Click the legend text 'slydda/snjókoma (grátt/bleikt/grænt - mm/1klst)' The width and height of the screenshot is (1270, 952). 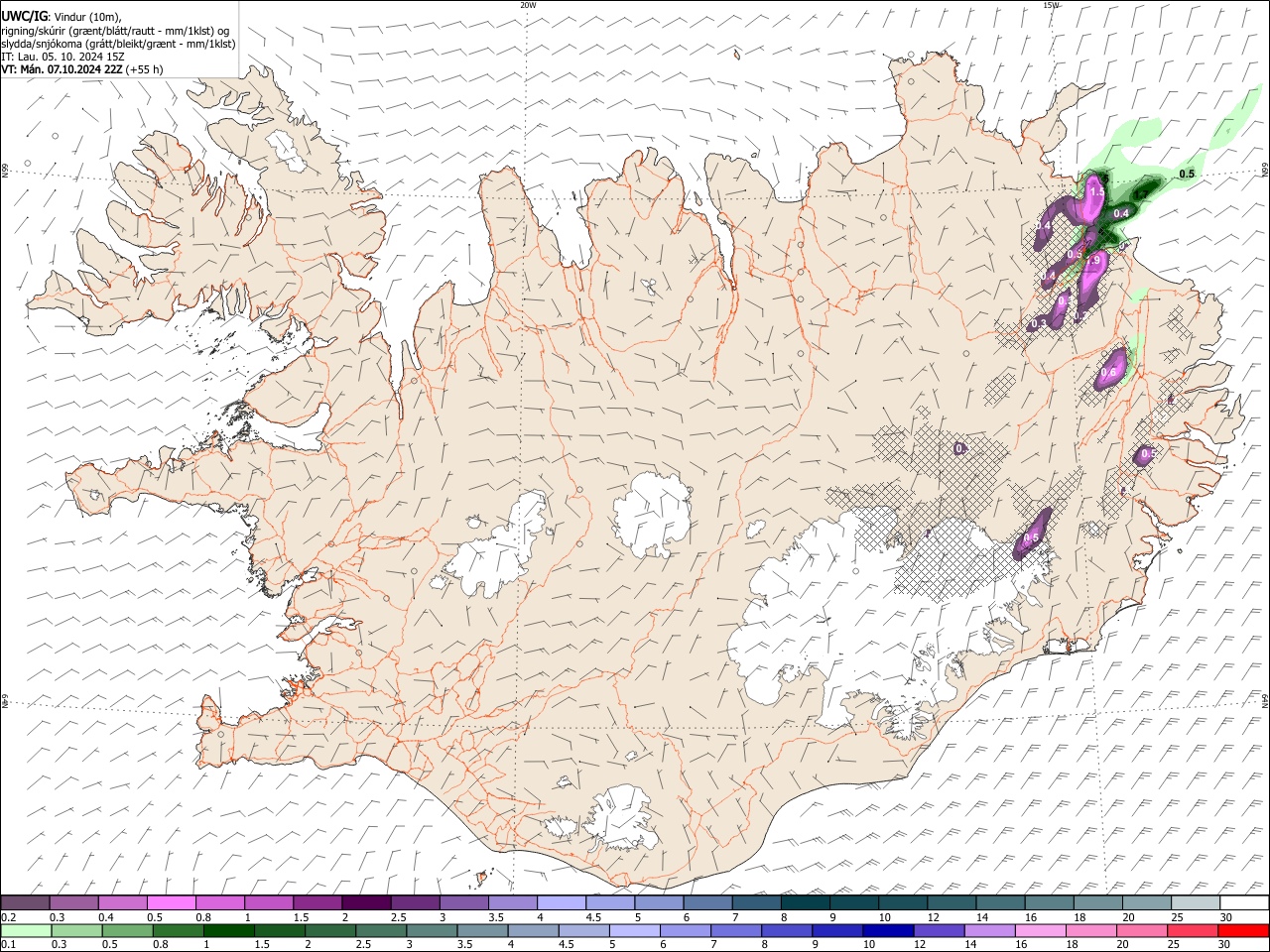click(x=118, y=44)
